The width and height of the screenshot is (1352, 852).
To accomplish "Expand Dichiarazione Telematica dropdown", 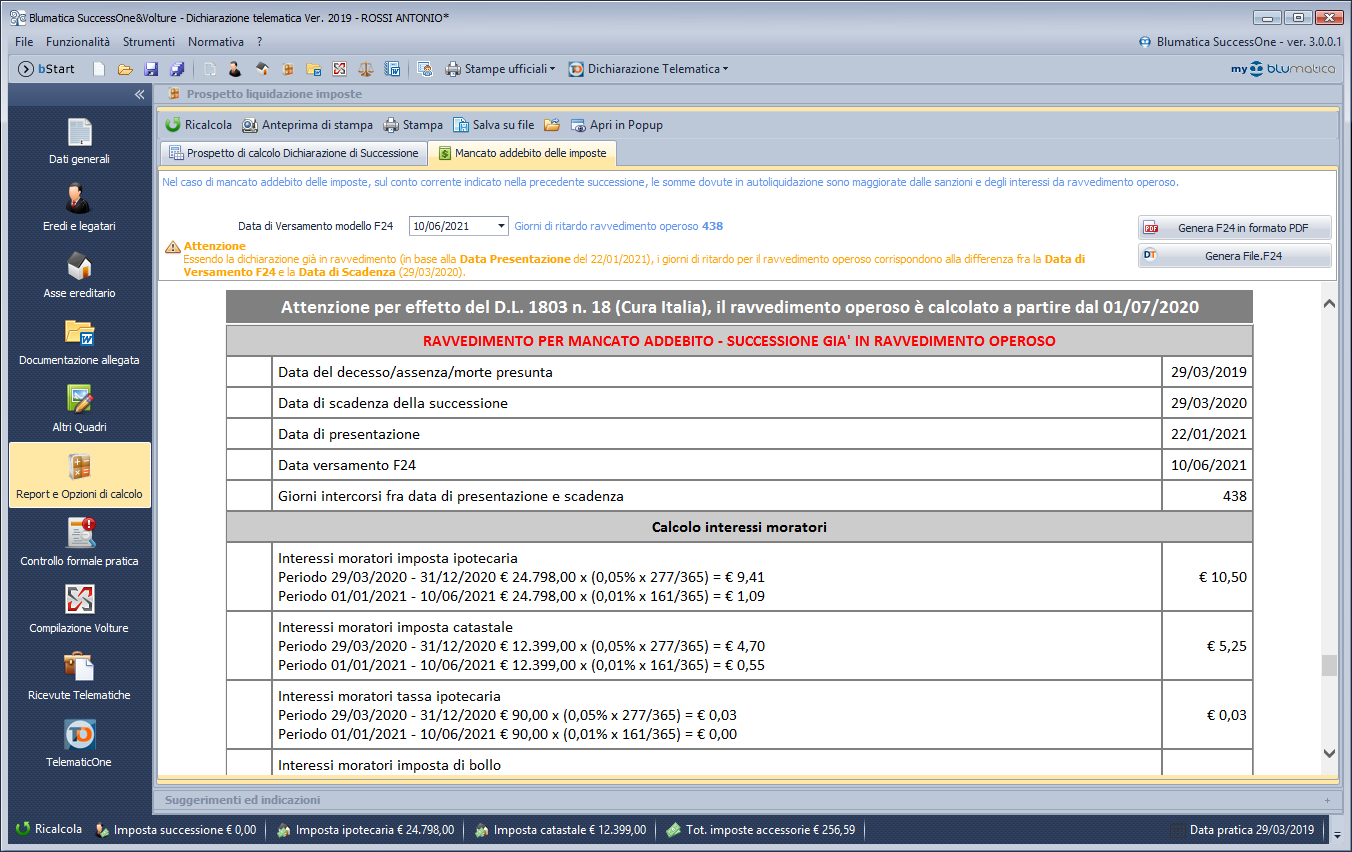I will coord(648,69).
